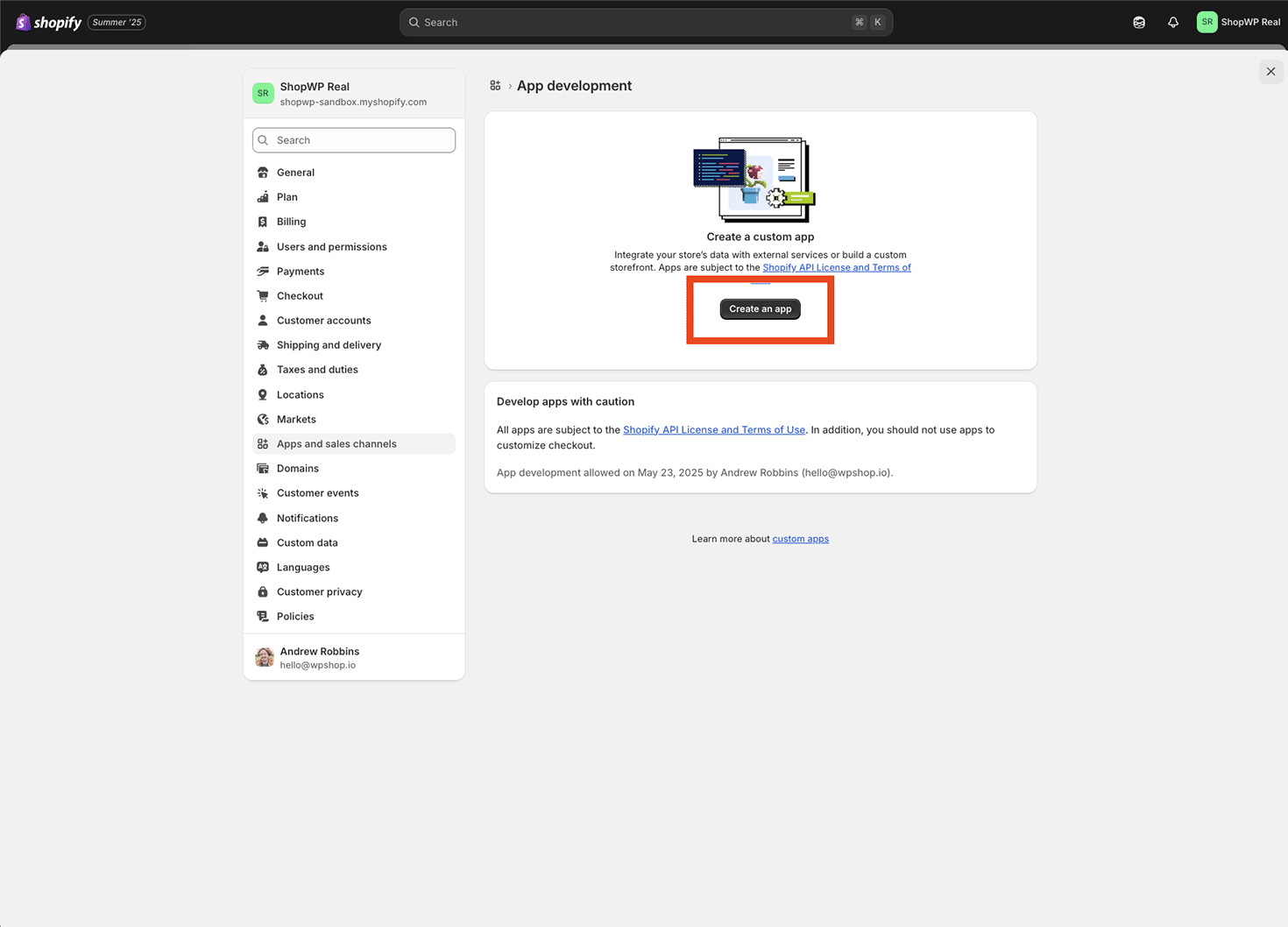Close the settings panel with X

[x=1270, y=72]
